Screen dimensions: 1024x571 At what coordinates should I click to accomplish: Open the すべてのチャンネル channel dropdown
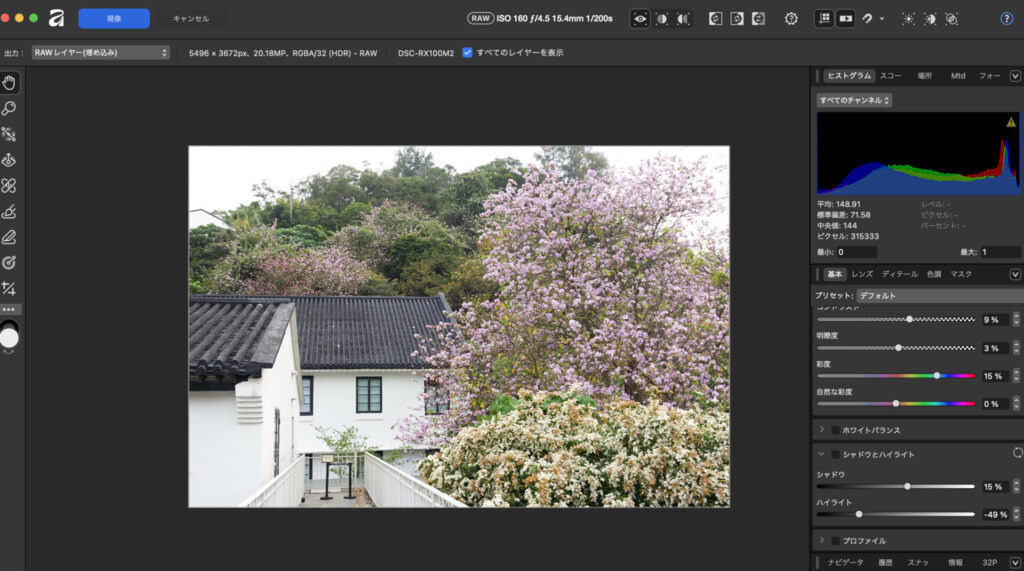(x=854, y=100)
